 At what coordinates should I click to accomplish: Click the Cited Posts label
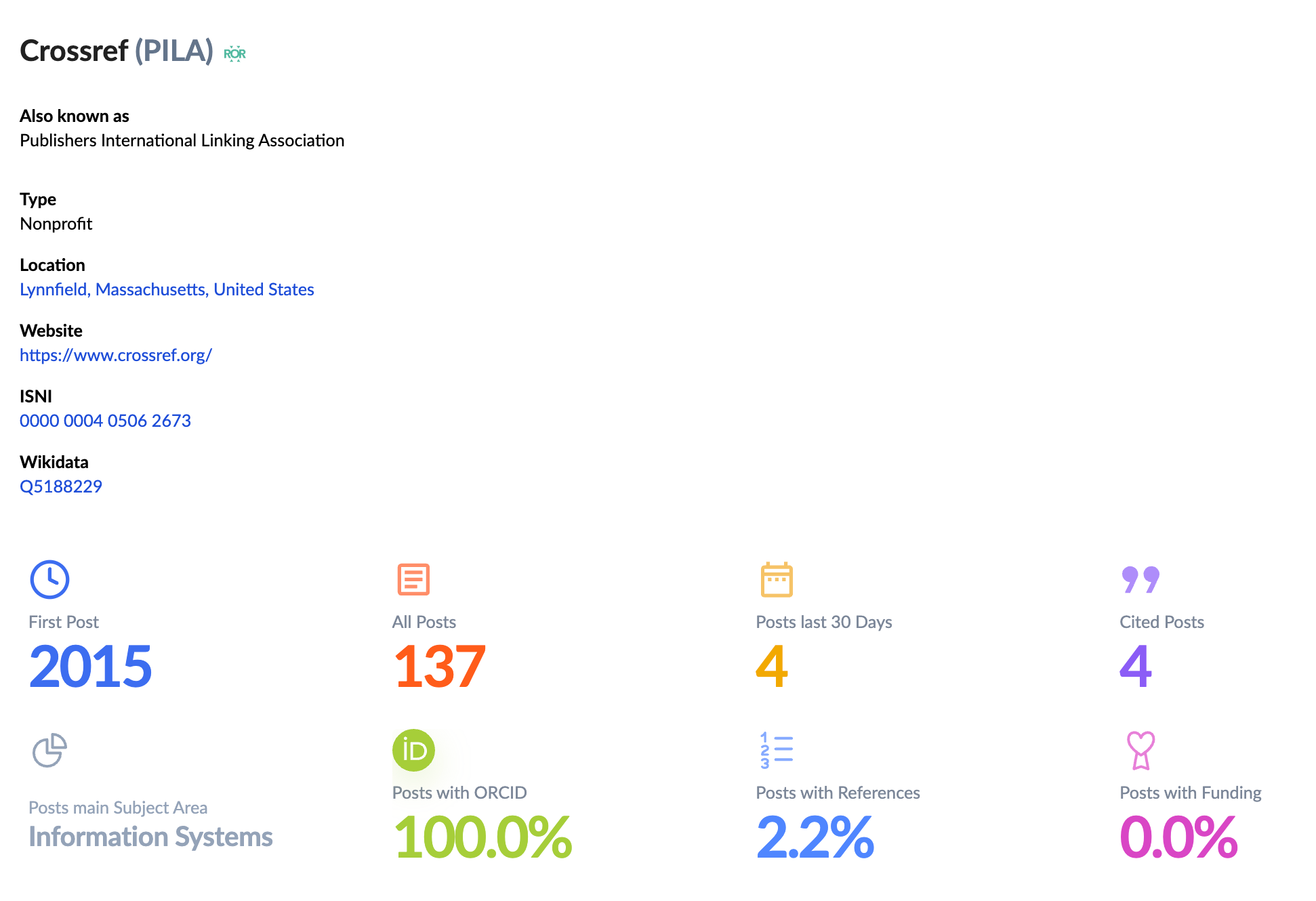click(x=1161, y=622)
